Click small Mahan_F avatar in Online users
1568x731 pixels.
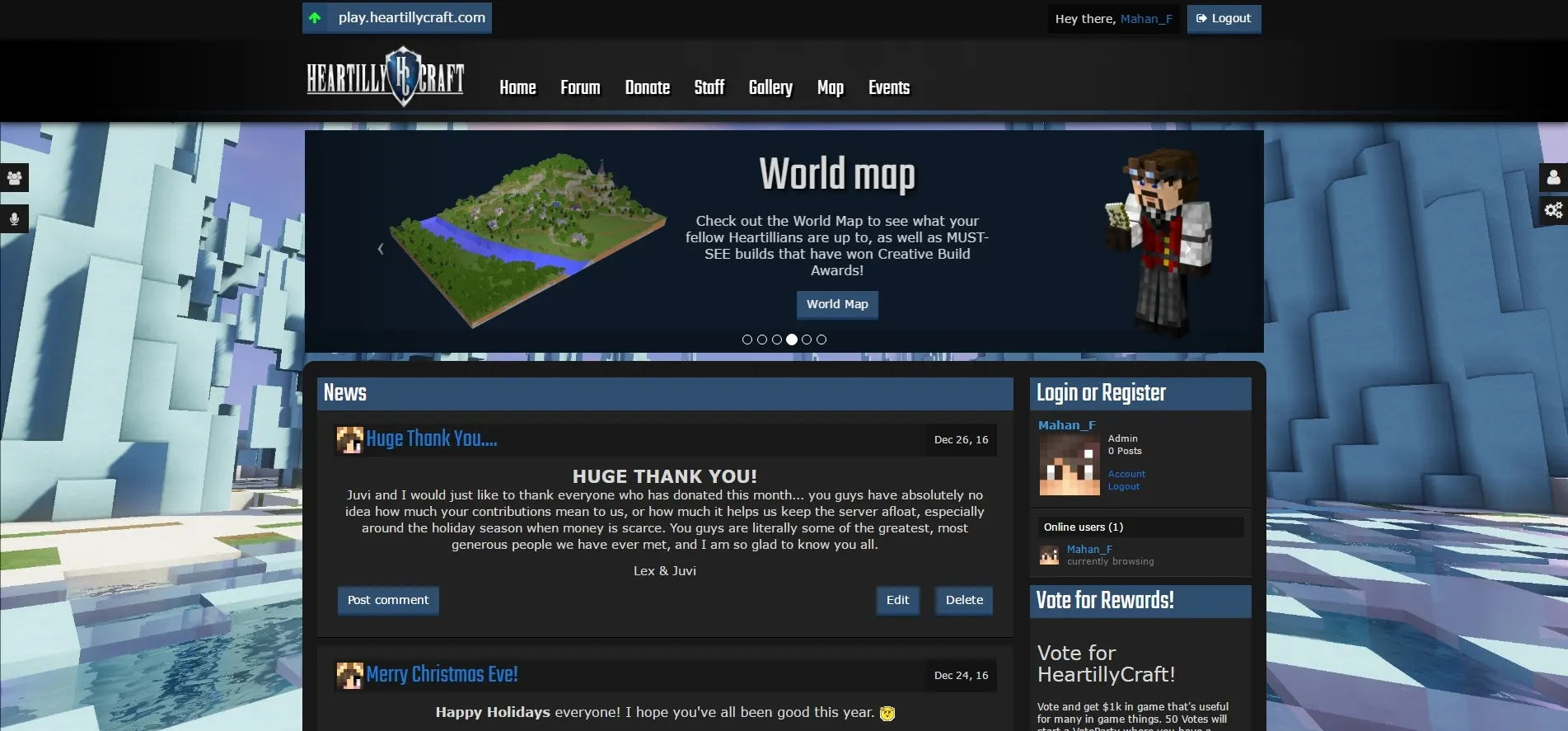[x=1049, y=555]
